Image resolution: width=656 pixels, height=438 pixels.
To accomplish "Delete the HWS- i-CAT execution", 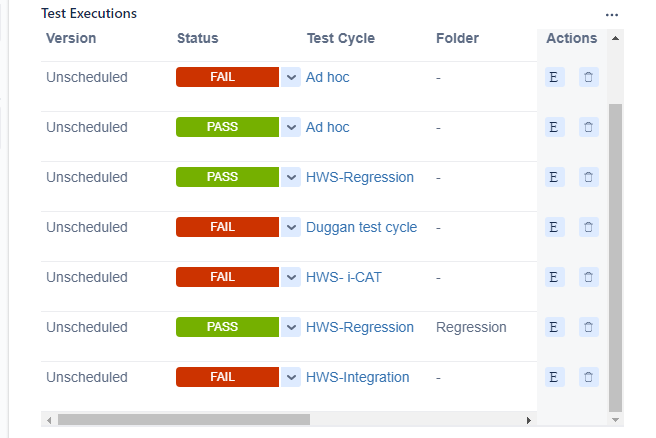I will point(588,277).
